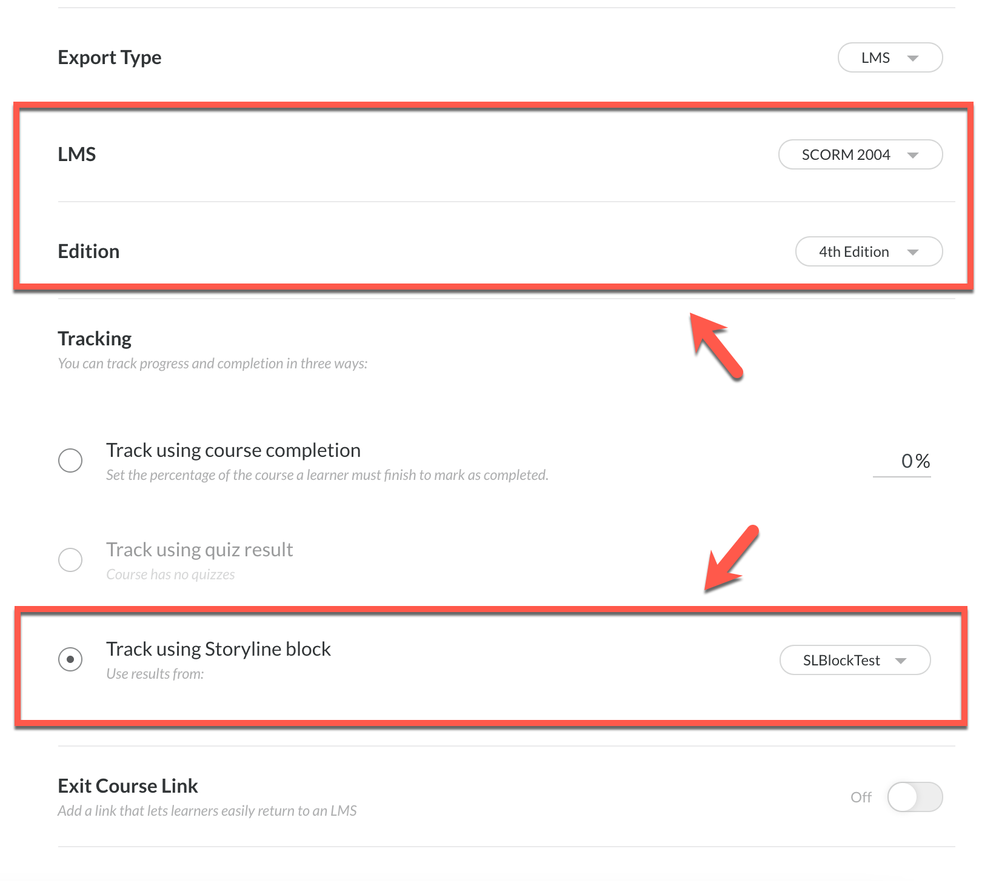Click the bold LMS row label

coord(77,155)
